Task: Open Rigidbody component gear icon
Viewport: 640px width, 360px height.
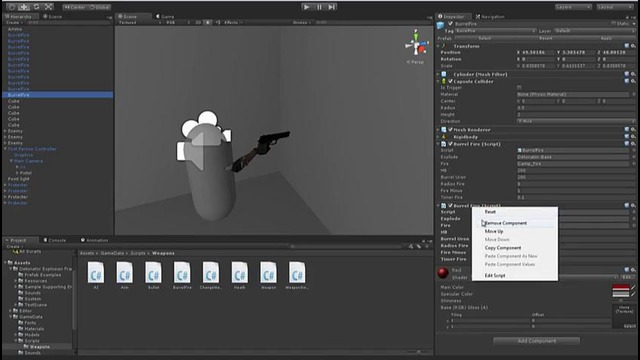Action: (x=633, y=137)
